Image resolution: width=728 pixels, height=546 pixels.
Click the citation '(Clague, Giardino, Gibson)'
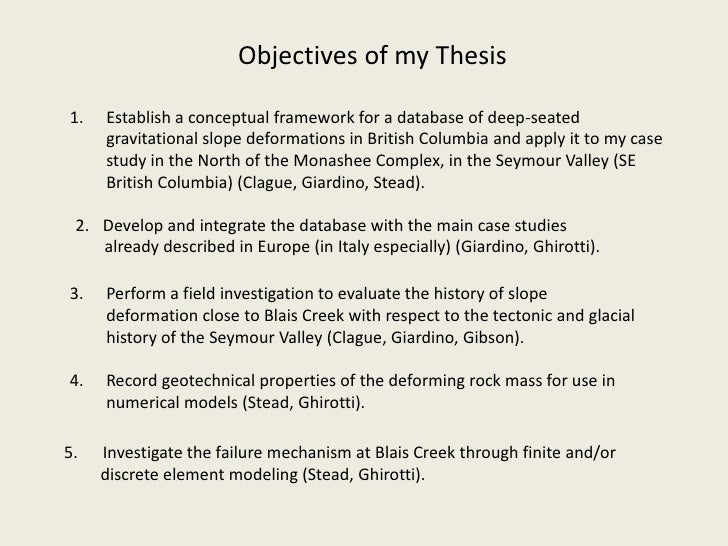(425, 338)
